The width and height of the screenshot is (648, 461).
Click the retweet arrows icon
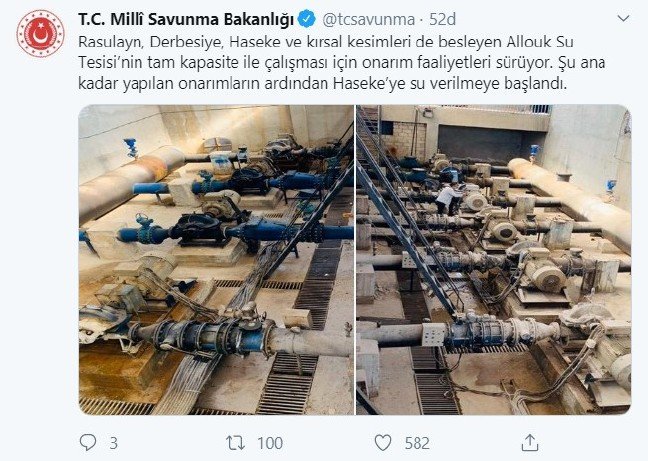236,443
